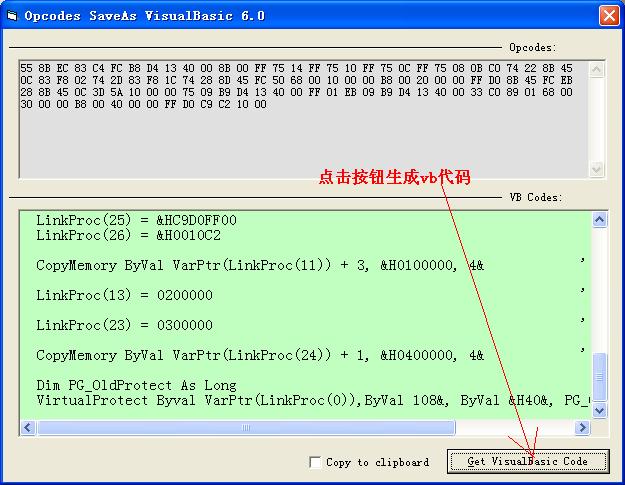Click the Opcodes box scroll down arrow
The image size is (625, 485).
(597, 170)
